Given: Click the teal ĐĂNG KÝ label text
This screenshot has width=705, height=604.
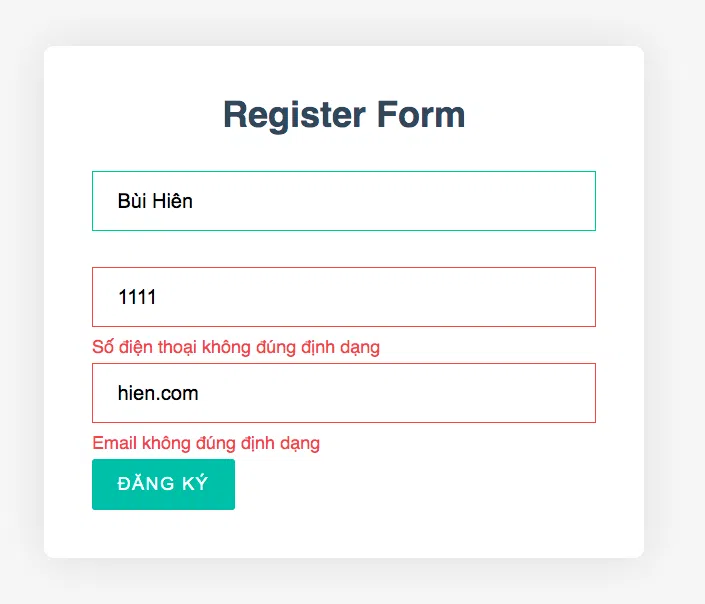Looking at the screenshot, I should tap(163, 483).
